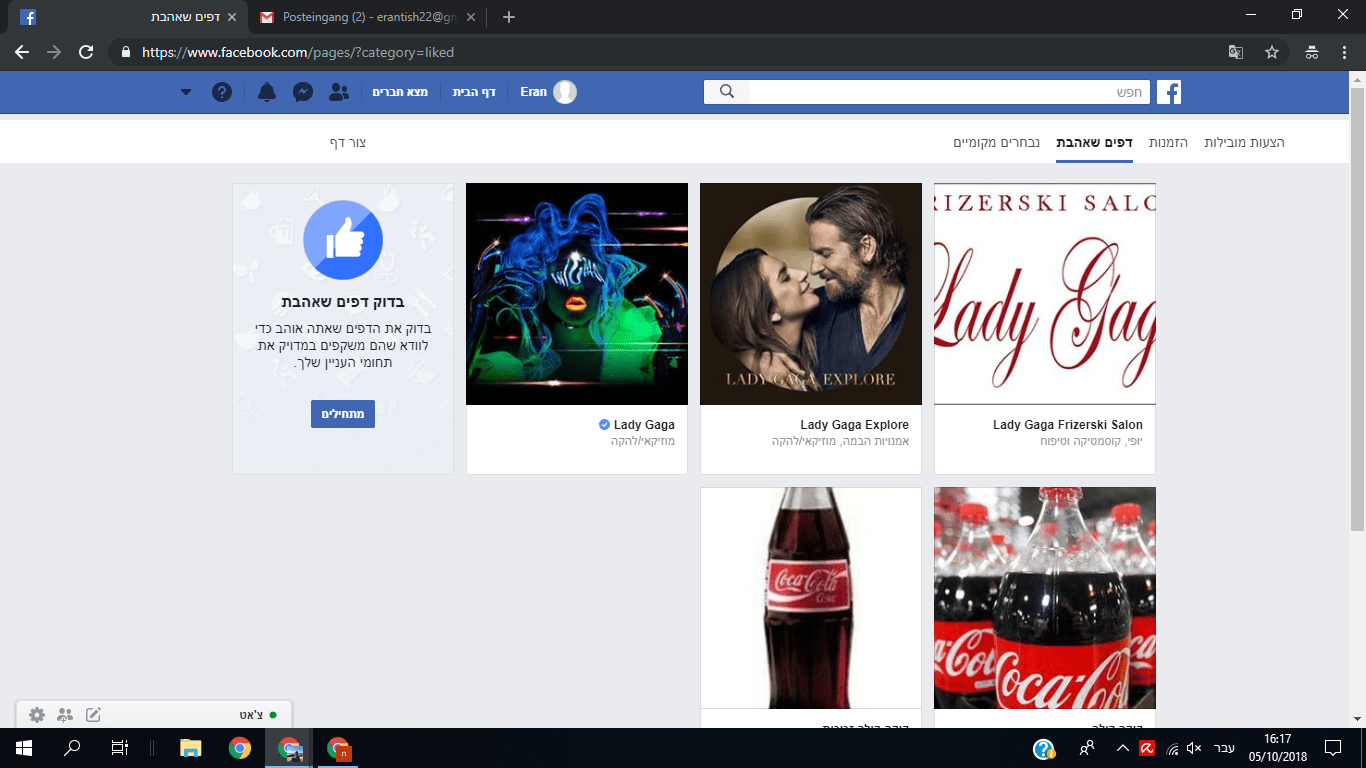Viewport: 1366px width, 768px height.
Task: Select the דפים שאהבת tab
Action: [x=1094, y=143]
